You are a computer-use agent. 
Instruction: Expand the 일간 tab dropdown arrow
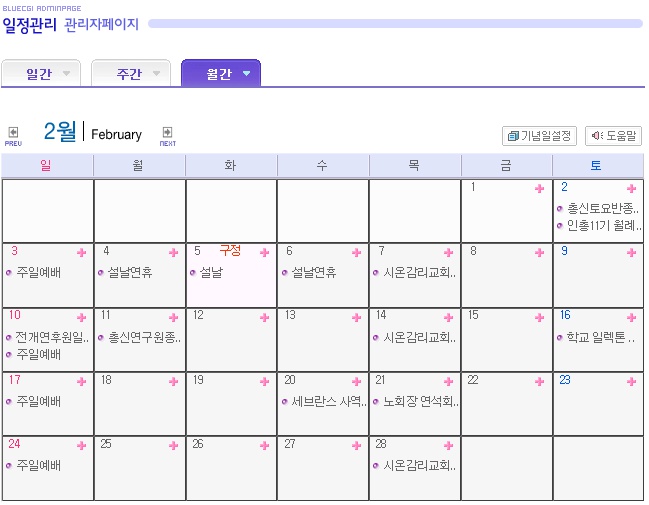pos(66,73)
